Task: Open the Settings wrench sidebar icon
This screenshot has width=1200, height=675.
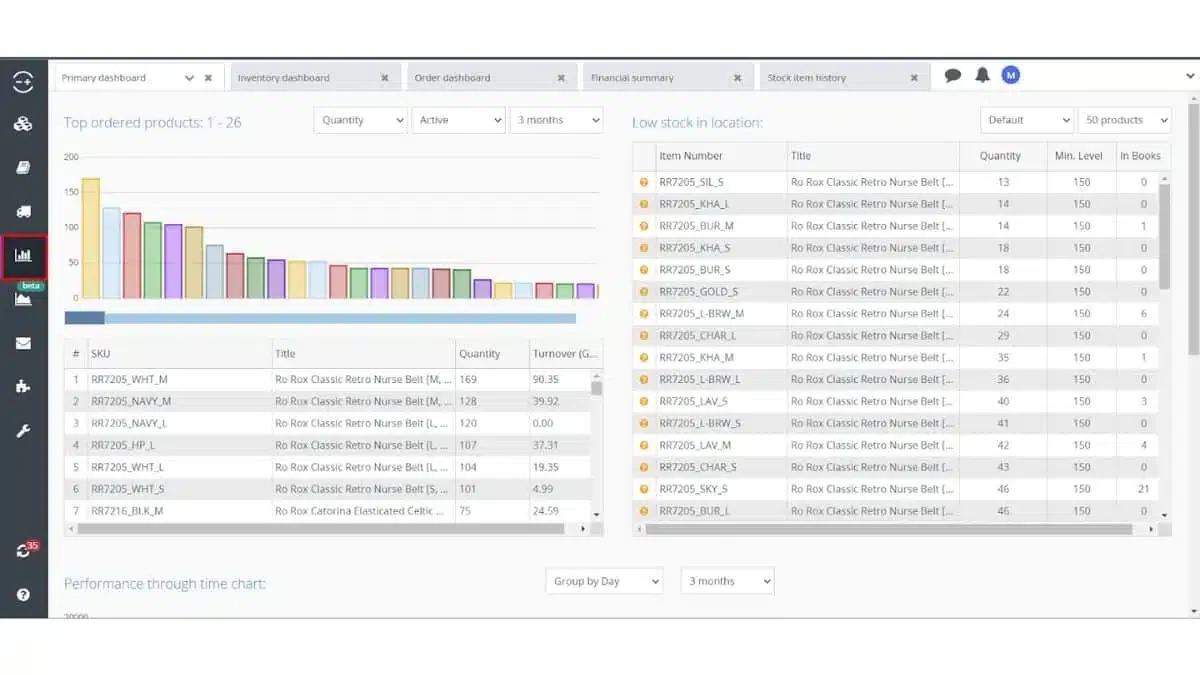Action: point(23,431)
